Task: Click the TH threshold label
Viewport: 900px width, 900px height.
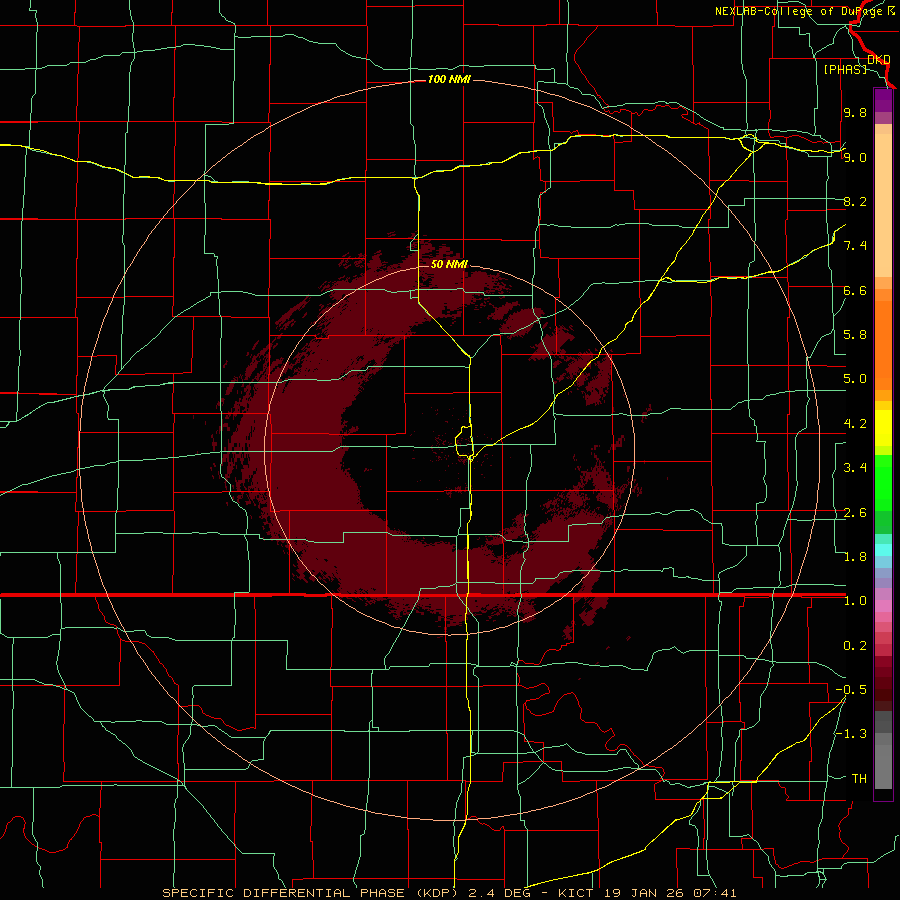Action: pyautogui.click(x=859, y=779)
